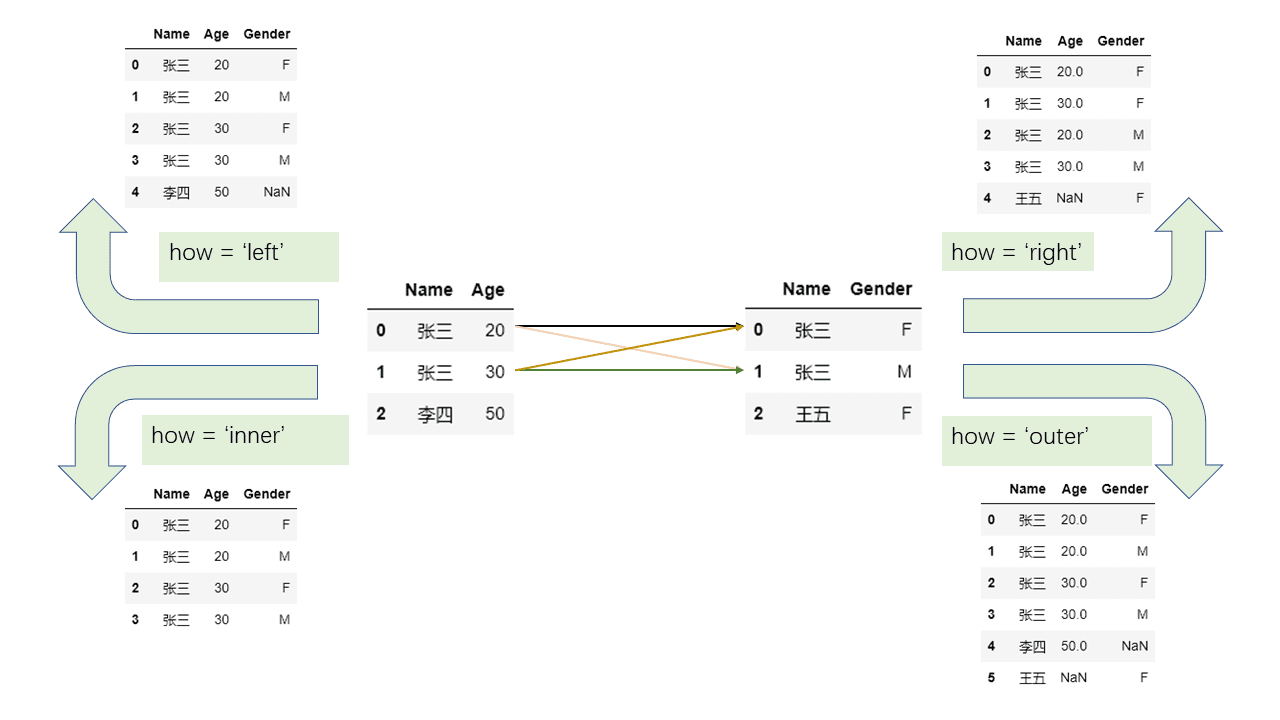This screenshot has width=1280, height=720.
Task: Click the black arrow linking the two center tables
Action: [629, 326]
